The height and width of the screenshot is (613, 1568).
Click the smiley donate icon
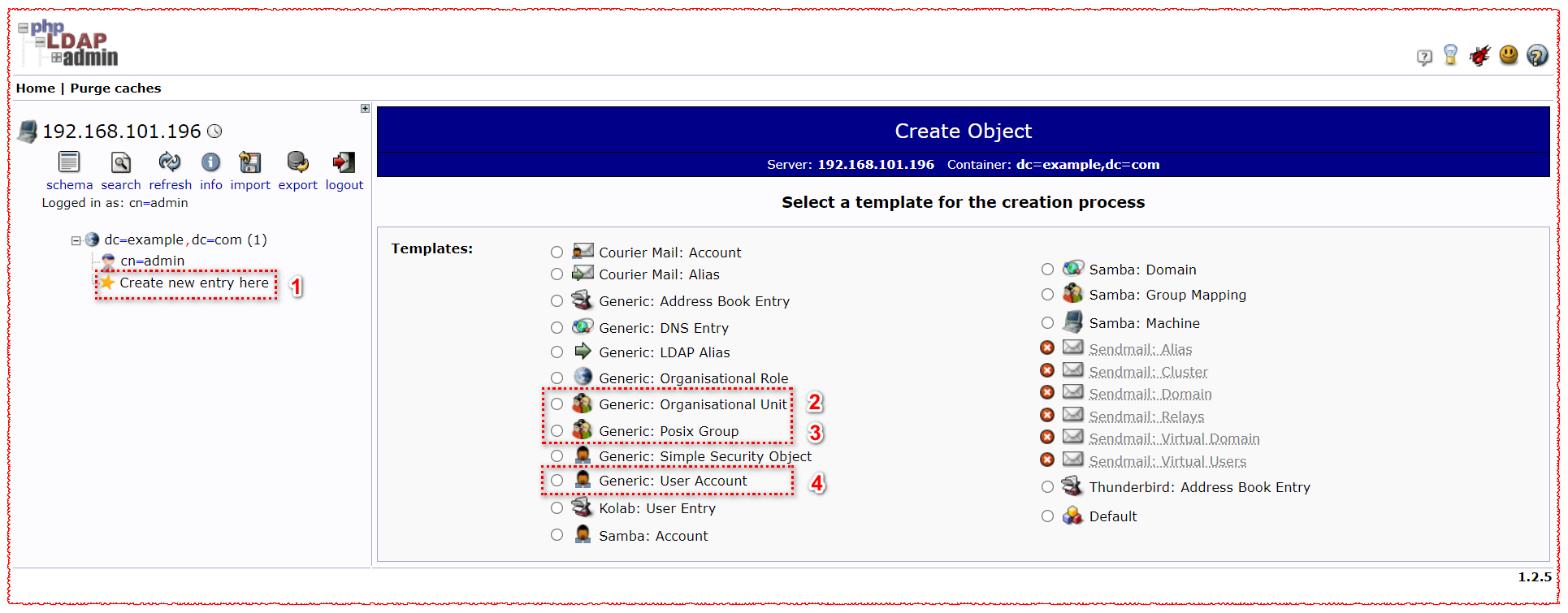(x=1509, y=54)
